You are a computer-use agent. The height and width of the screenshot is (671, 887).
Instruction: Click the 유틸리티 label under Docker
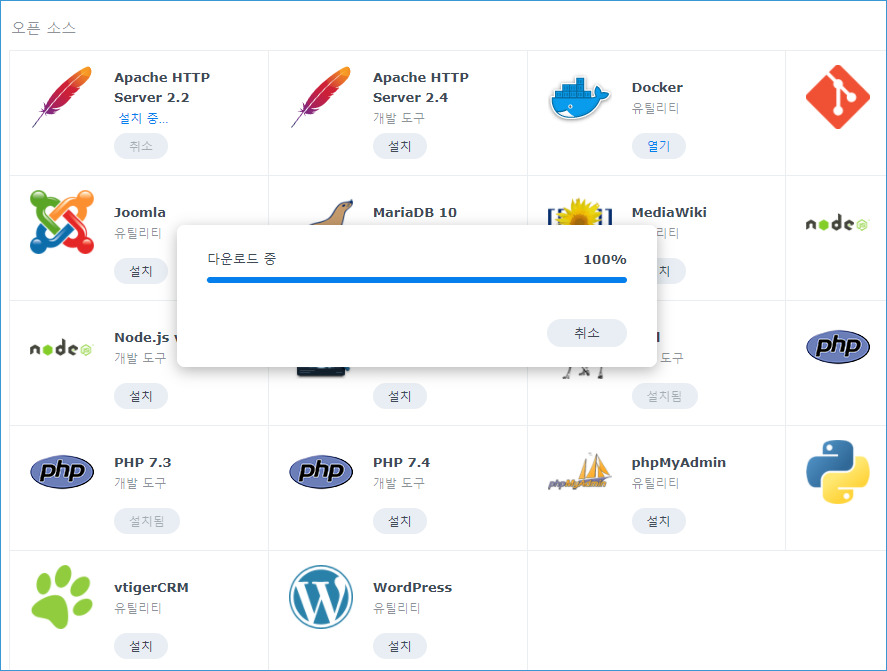coord(656,108)
